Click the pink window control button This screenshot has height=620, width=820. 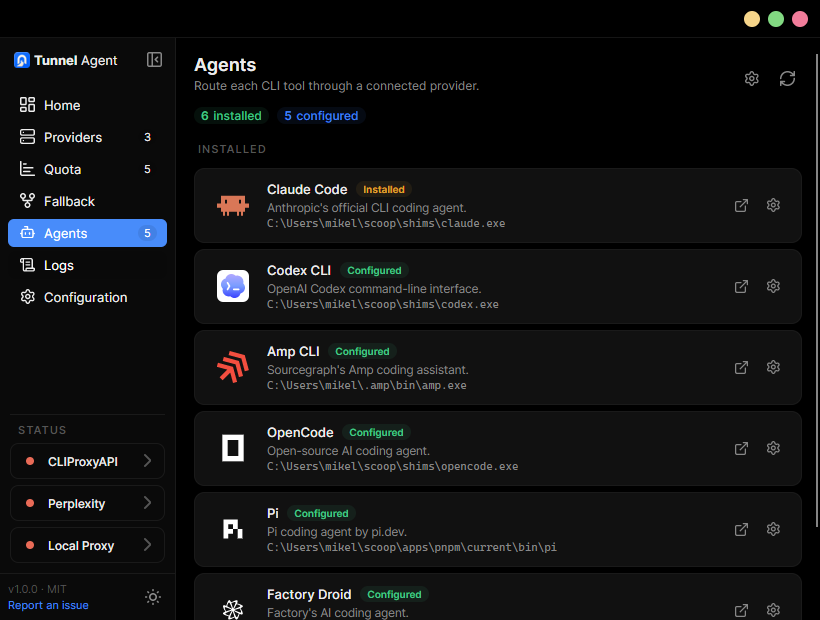tap(800, 19)
